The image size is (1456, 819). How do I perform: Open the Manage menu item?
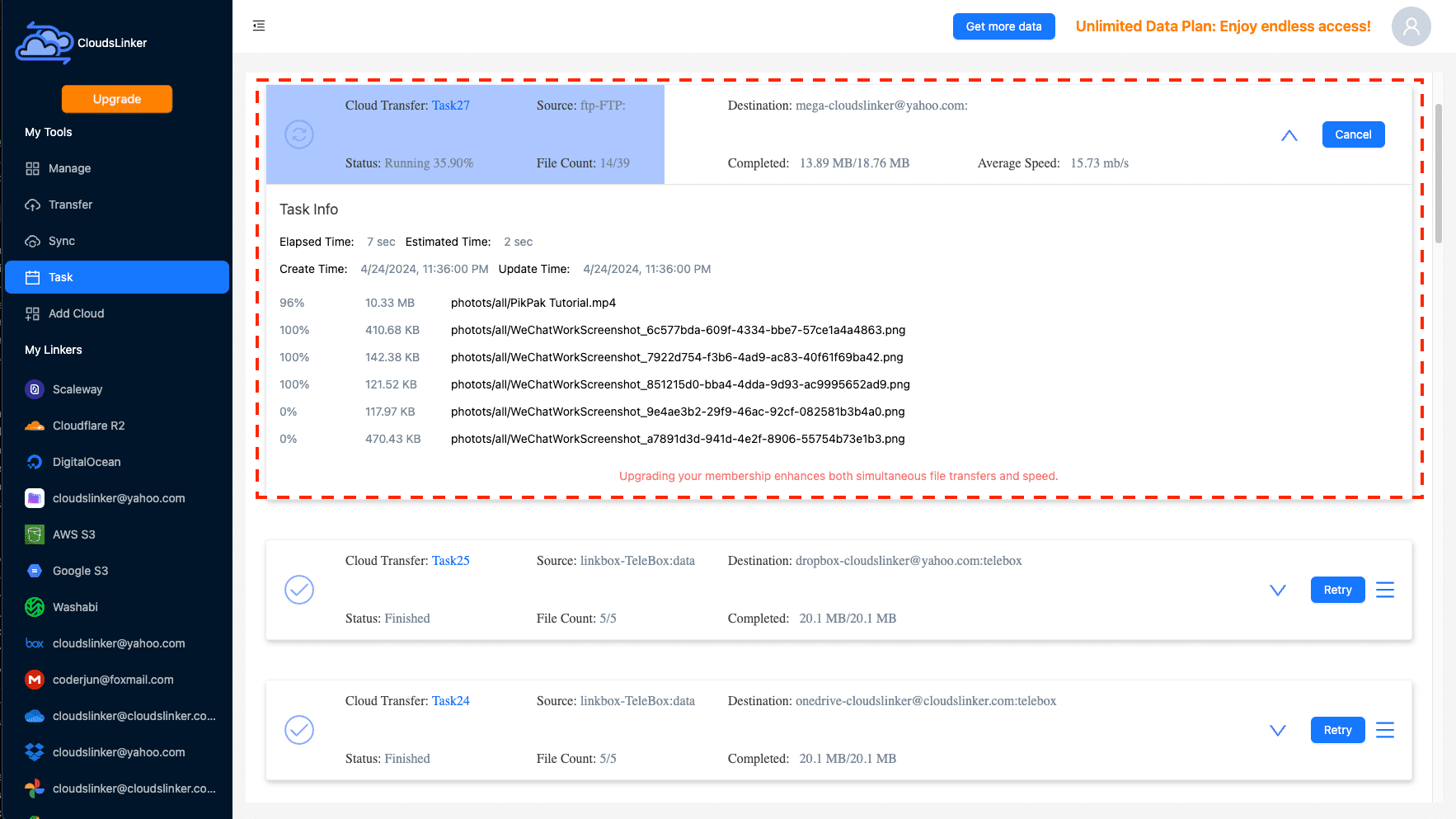(117, 168)
